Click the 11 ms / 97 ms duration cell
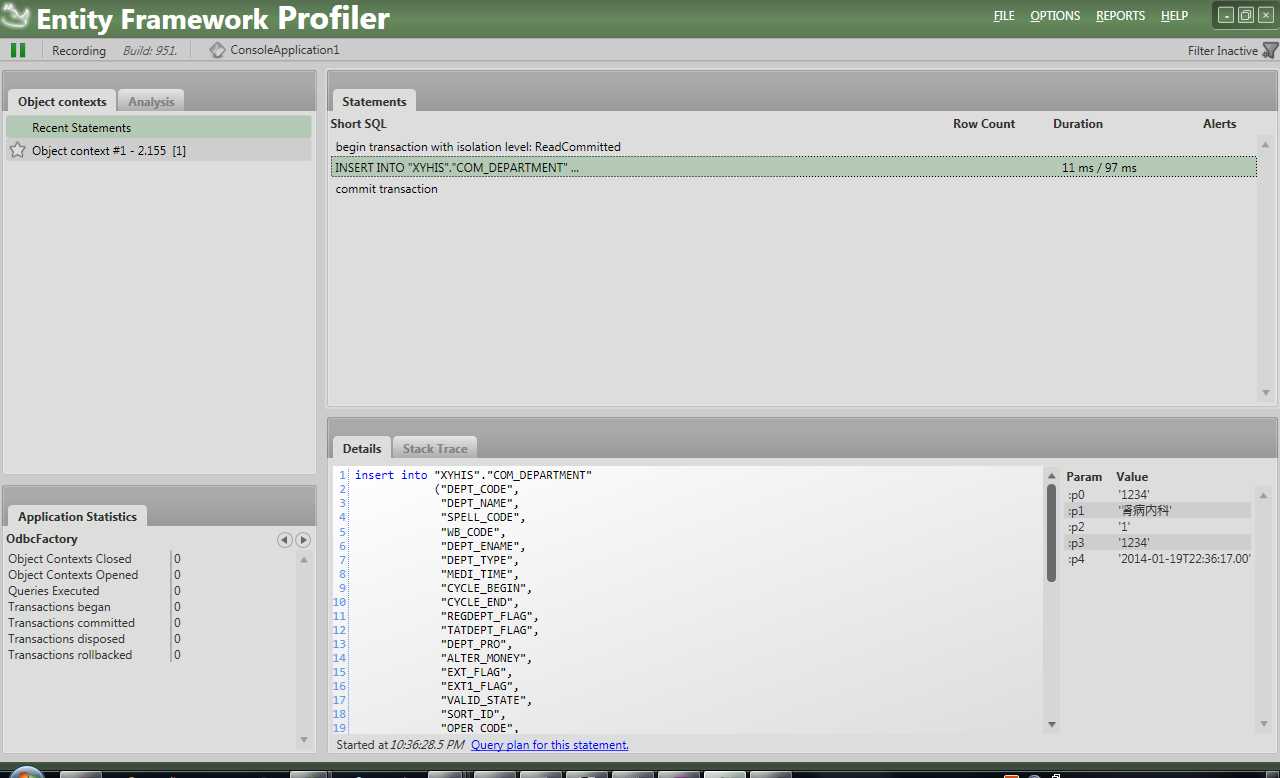This screenshot has height=778, width=1280. (1099, 168)
